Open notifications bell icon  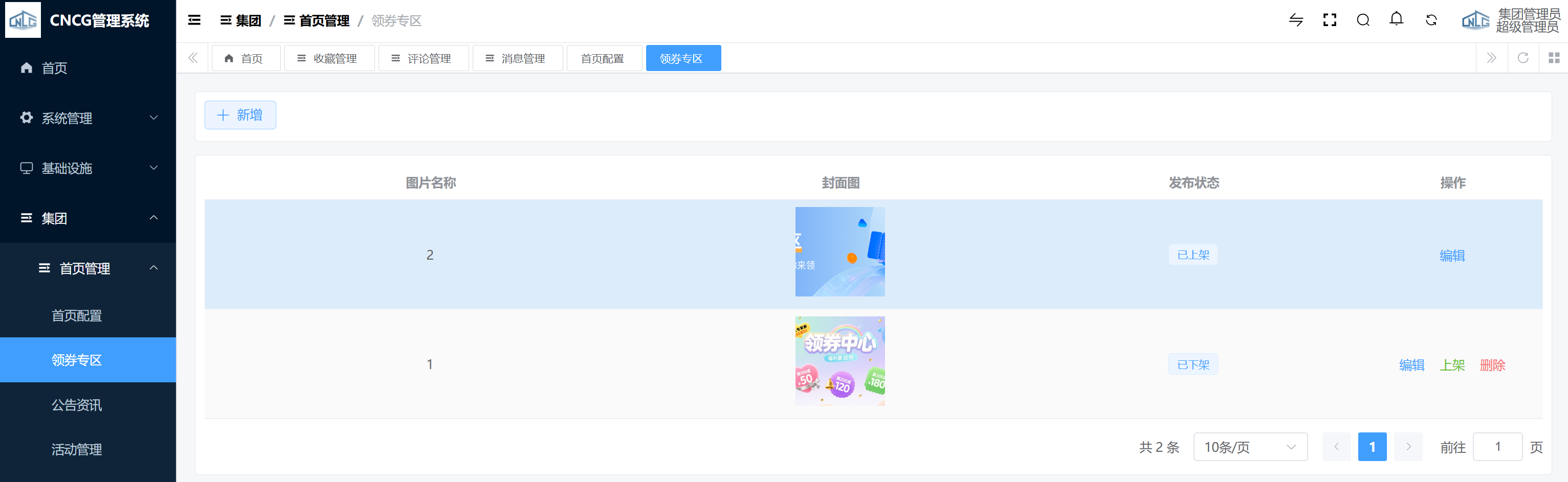click(x=1396, y=19)
